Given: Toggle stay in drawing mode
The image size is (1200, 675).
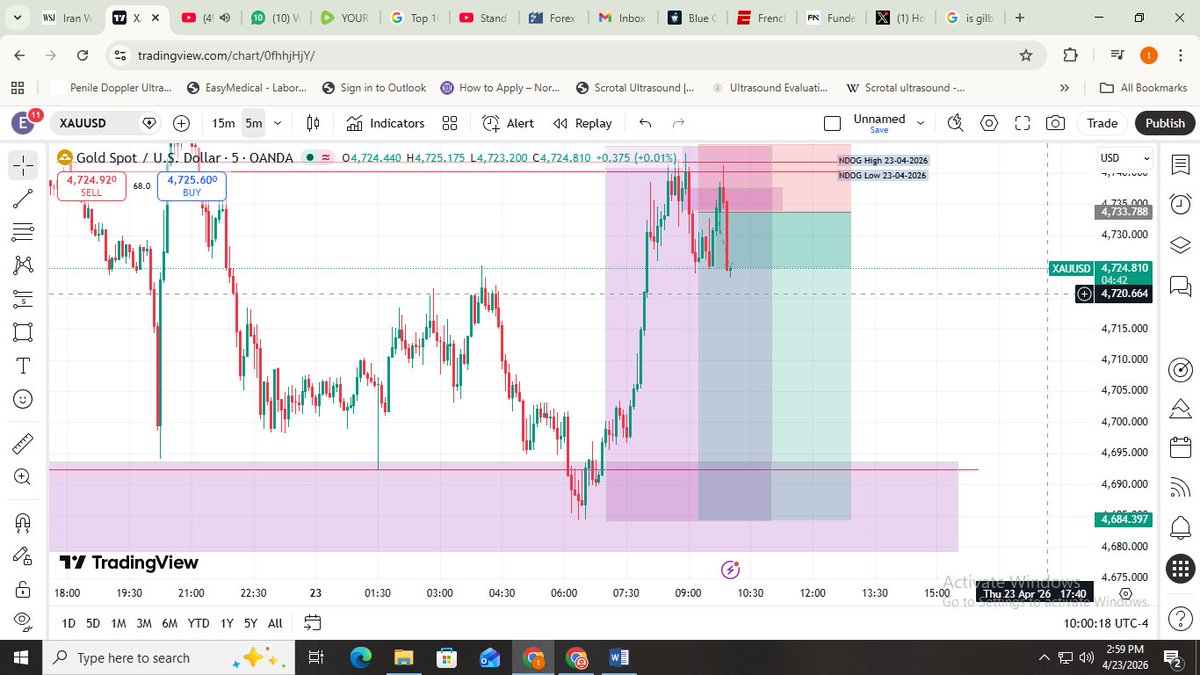Looking at the screenshot, I should [24, 555].
